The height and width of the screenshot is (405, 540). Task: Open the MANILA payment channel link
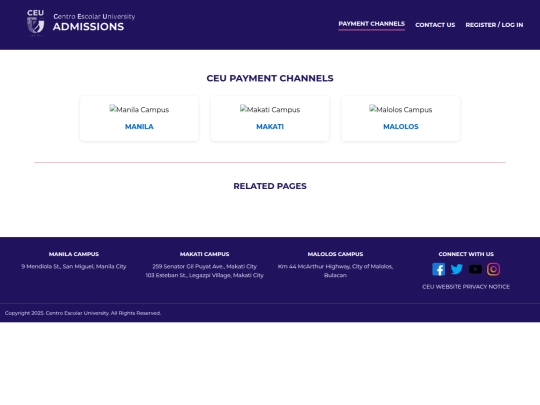139,126
